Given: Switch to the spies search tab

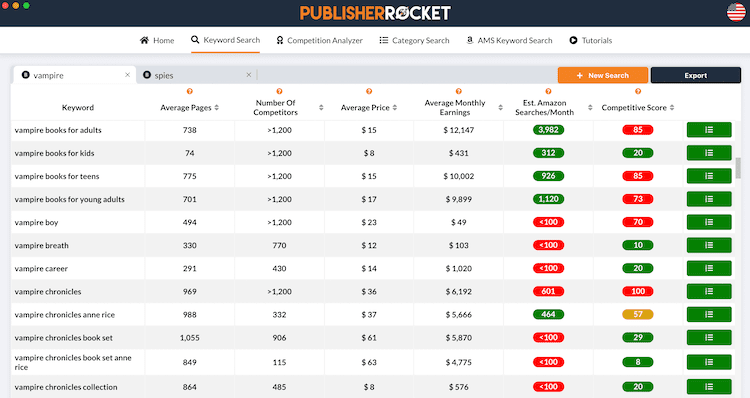Looking at the screenshot, I should pos(196,75).
